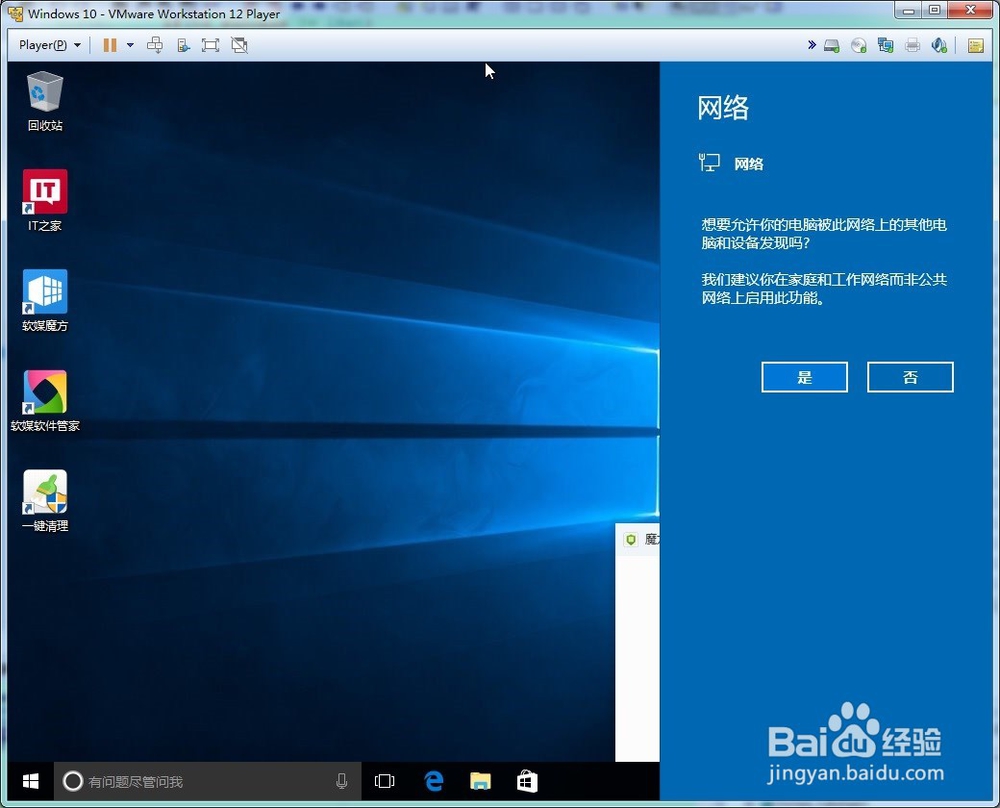Screen dimensions: 1000x808
Task: Expand hidden devices chevron in toolbar
Action: [811, 45]
